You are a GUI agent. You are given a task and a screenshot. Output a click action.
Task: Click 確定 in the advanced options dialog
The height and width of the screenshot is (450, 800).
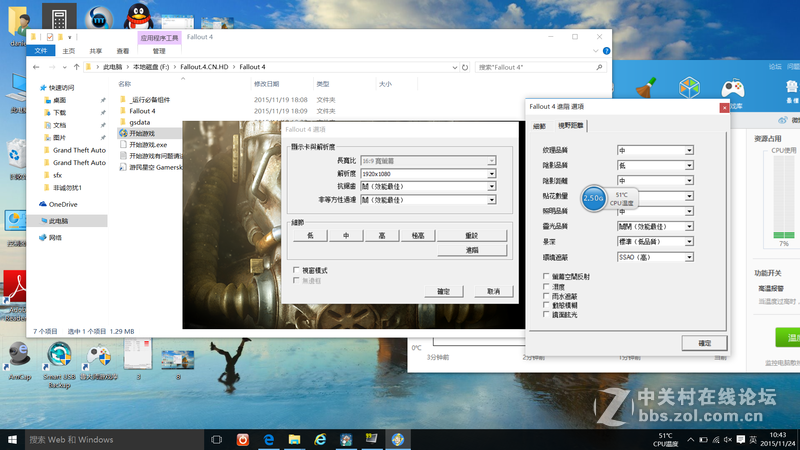(703, 342)
